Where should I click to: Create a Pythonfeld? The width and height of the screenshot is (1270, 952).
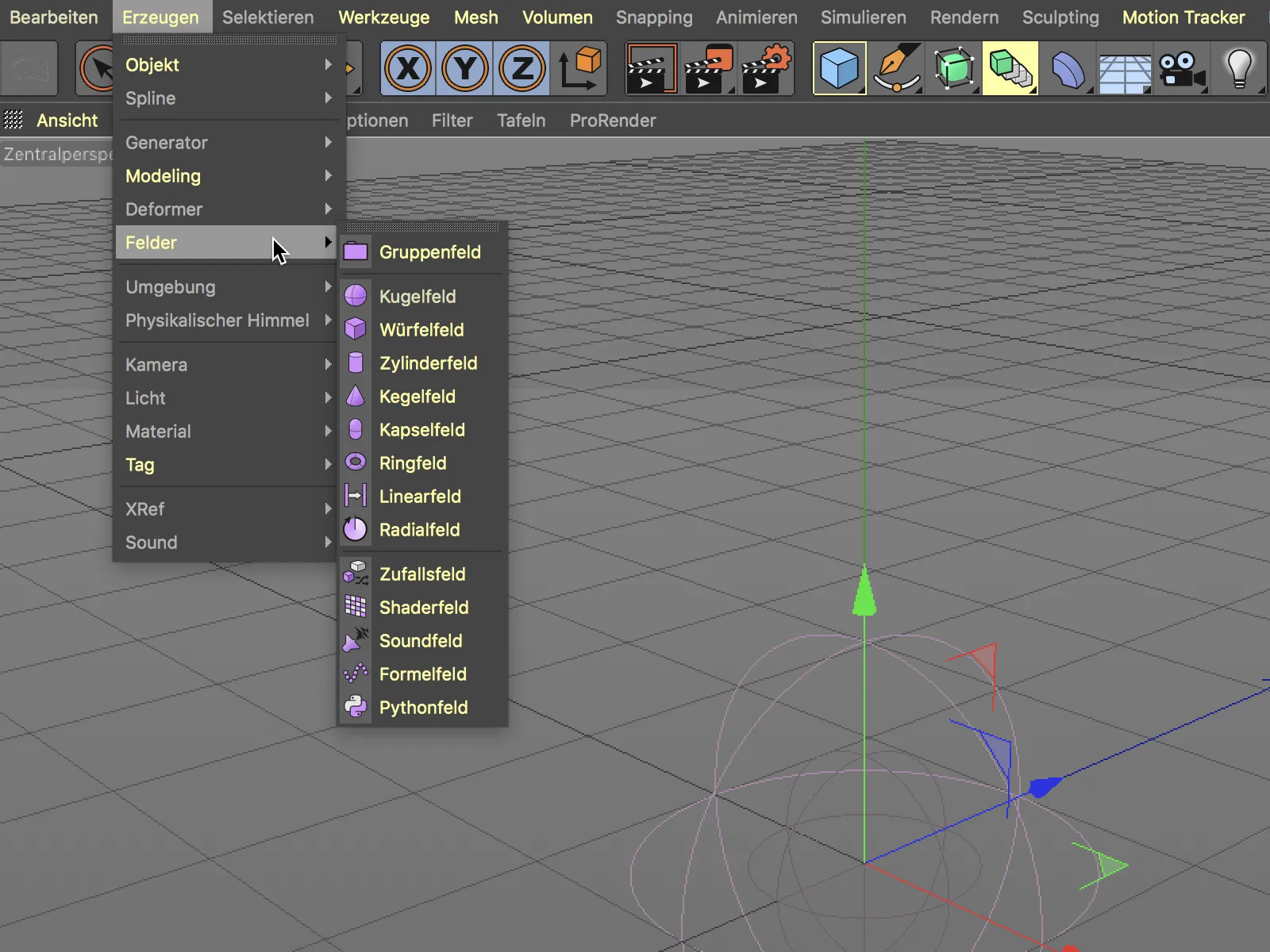point(423,708)
